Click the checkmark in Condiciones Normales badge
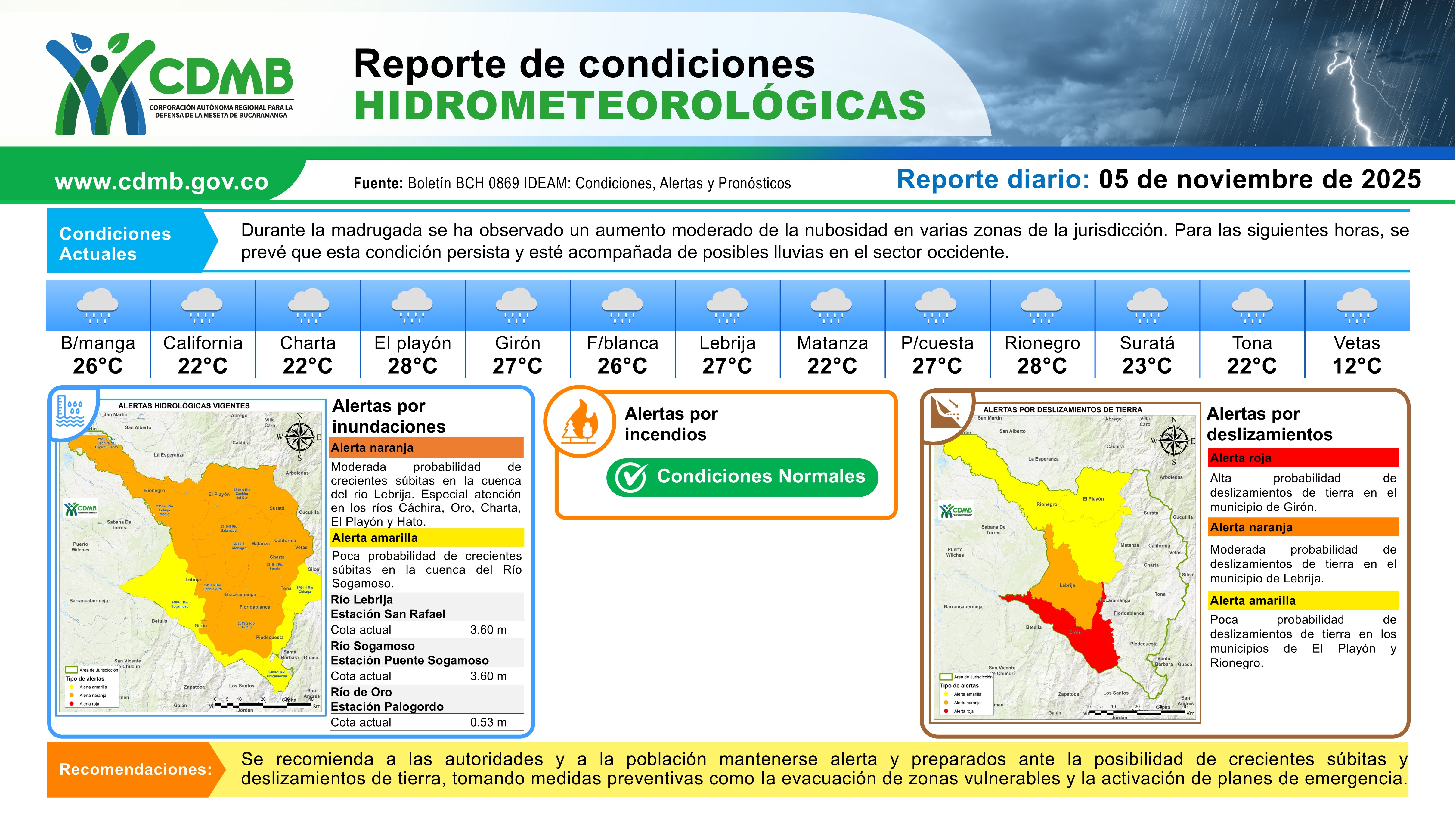The image size is (1456, 819). coord(630,478)
